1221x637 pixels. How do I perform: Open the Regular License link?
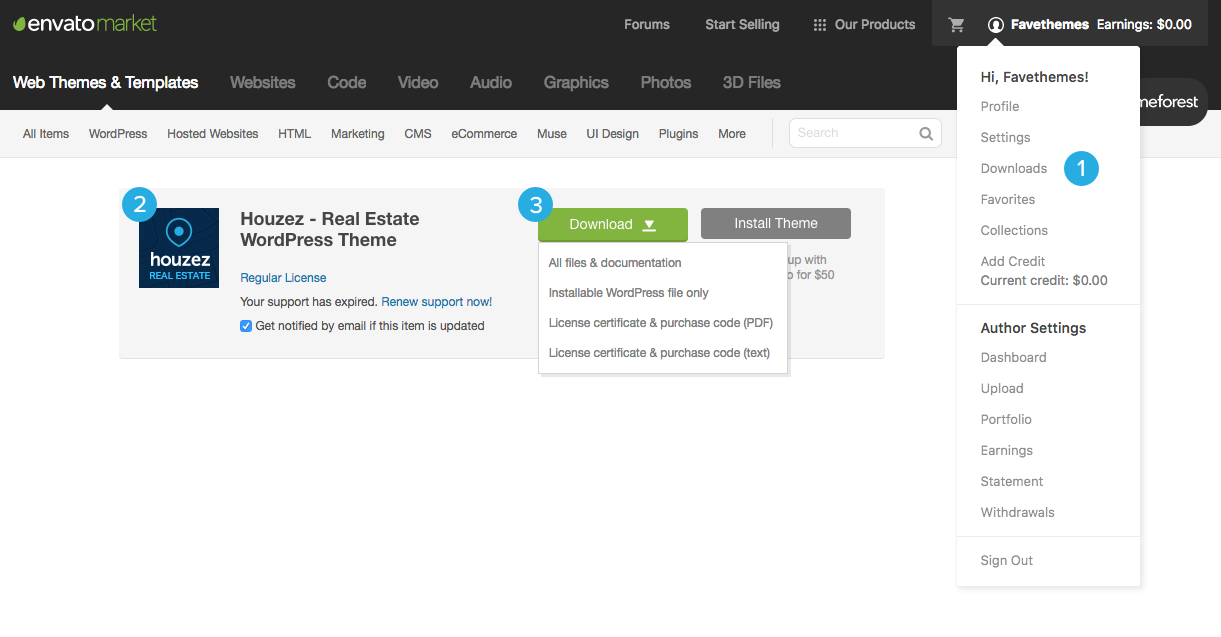(283, 278)
